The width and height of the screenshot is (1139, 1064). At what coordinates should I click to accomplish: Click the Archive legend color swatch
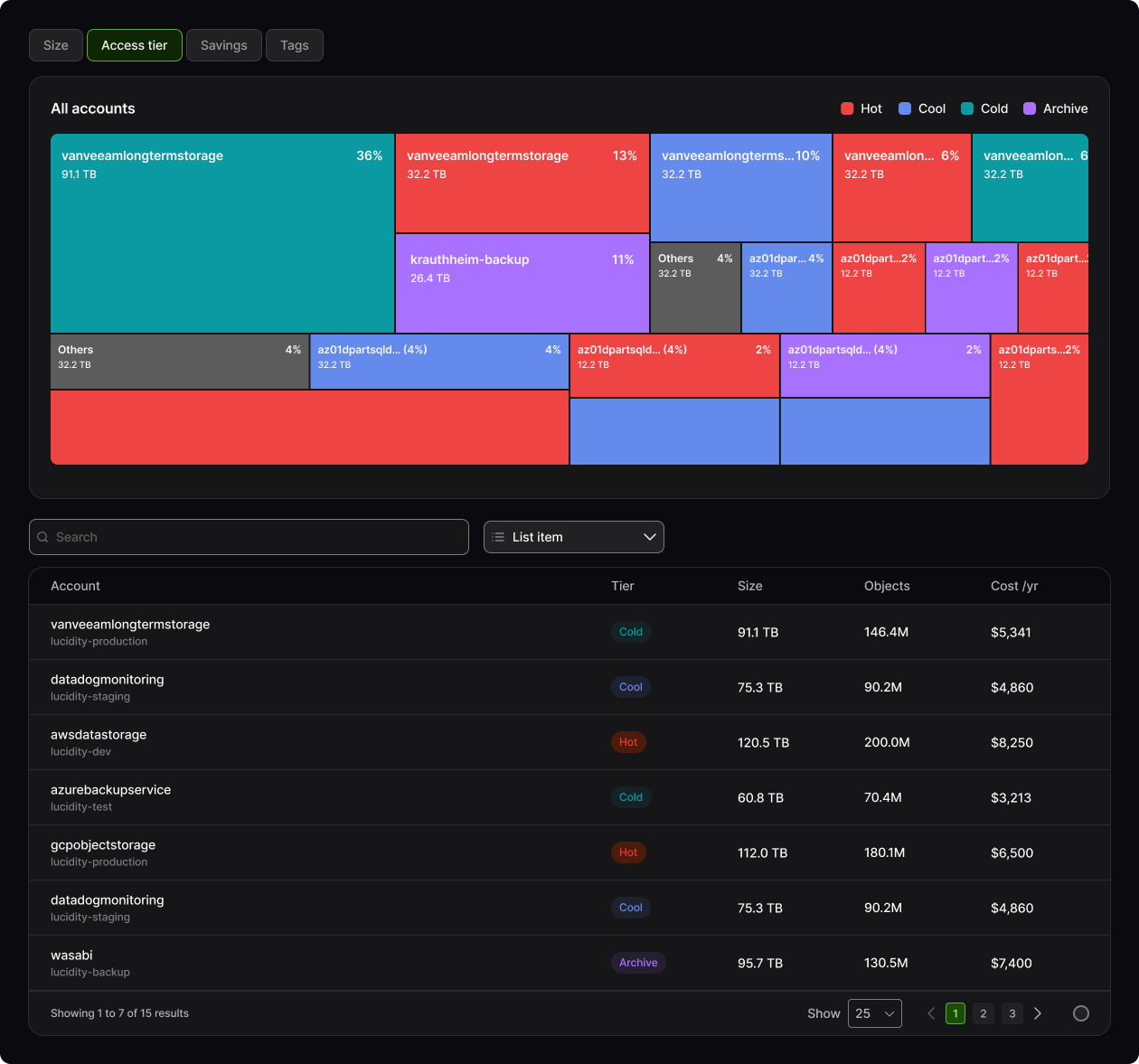[1030, 108]
